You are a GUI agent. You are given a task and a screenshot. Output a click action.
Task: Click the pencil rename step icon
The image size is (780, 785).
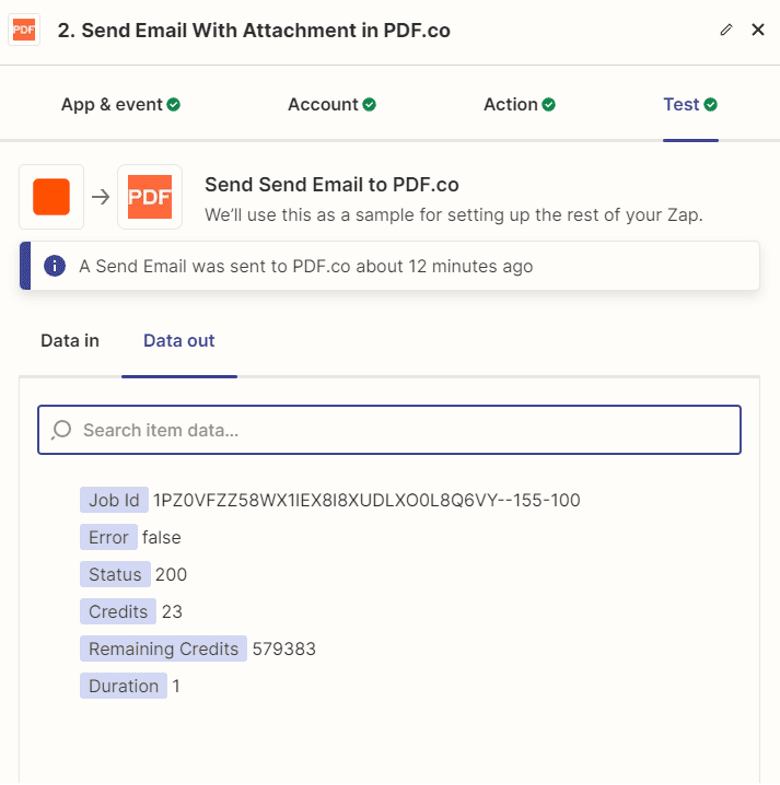tap(726, 30)
